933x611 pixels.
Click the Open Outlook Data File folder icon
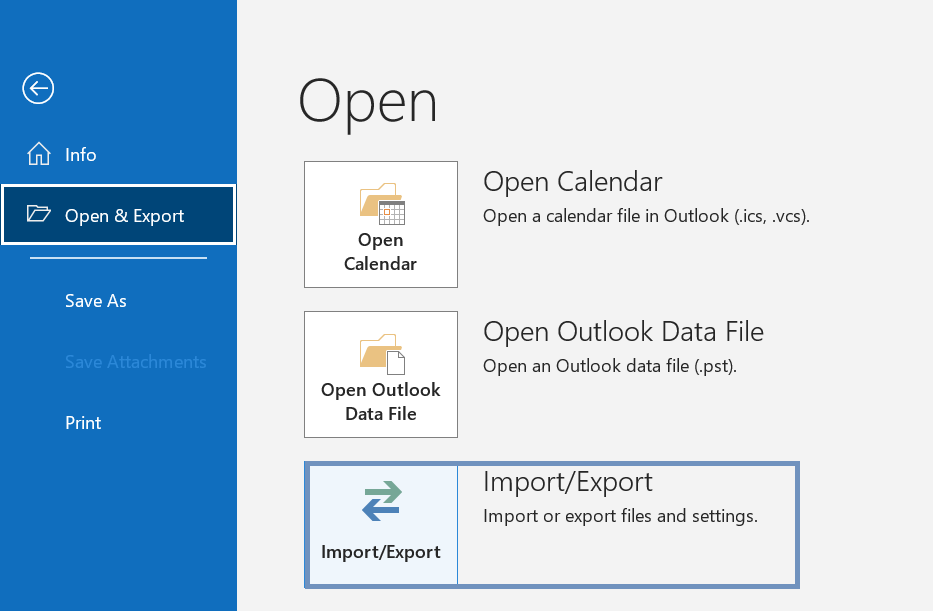tap(380, 352)
